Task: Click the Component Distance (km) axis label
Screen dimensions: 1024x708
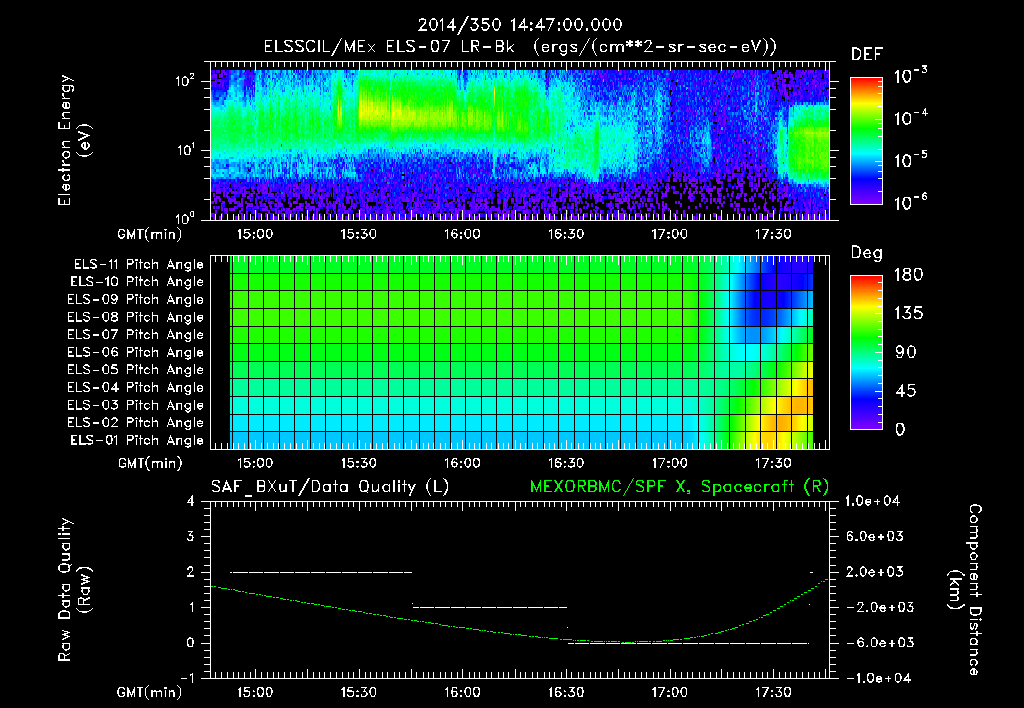Action: [965, 590]
